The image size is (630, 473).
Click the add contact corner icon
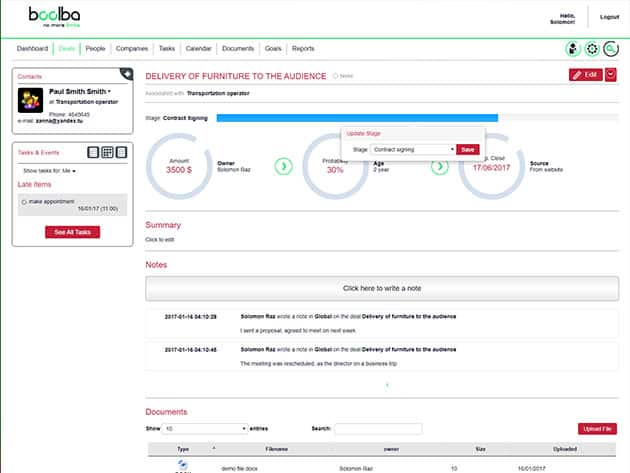point(126,73)
